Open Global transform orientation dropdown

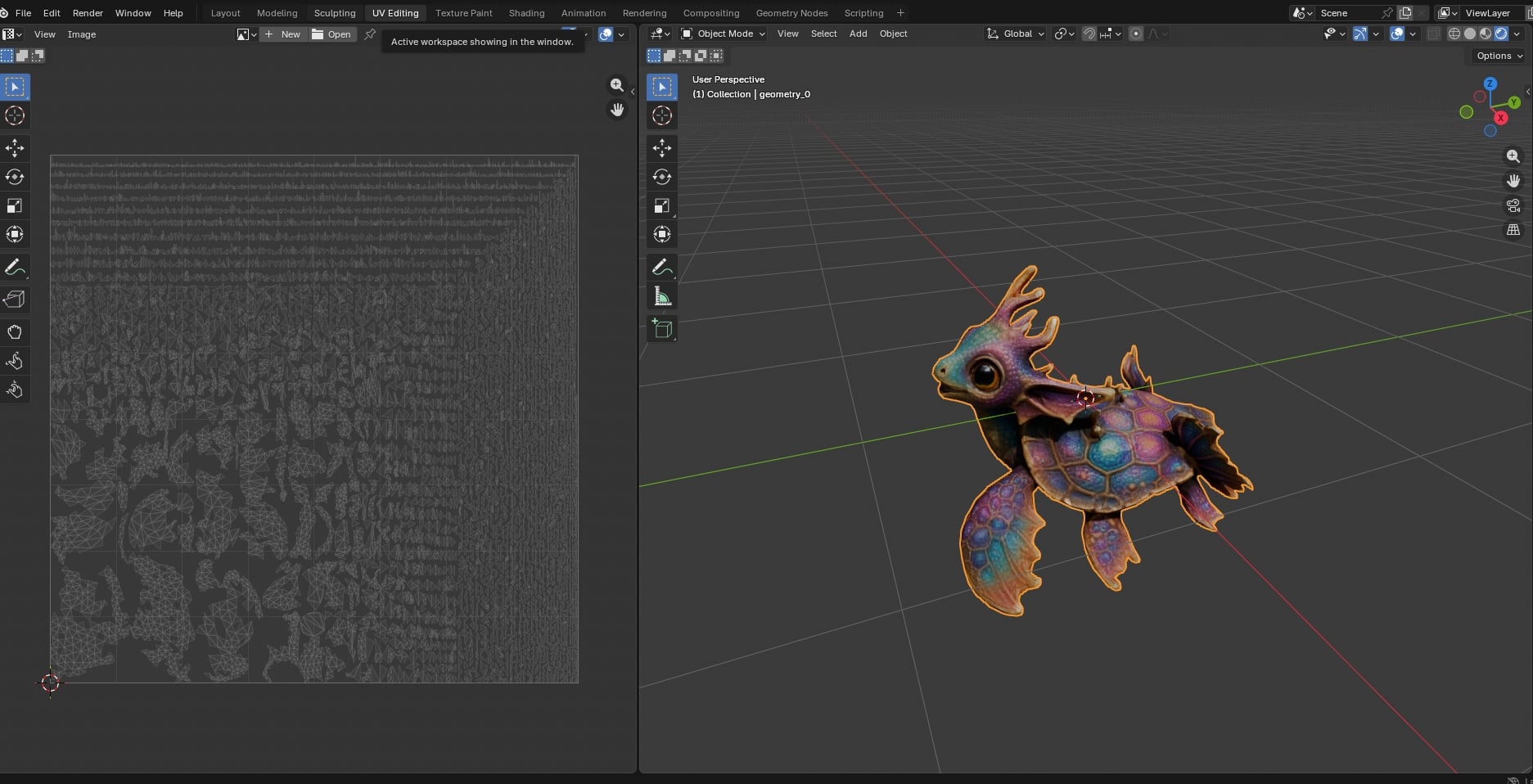pos(1015,34)
